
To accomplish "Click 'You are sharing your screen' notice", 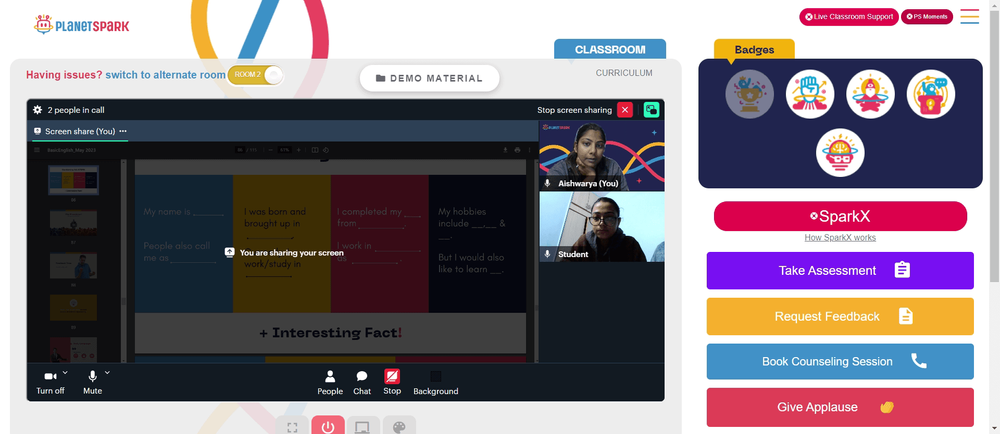I will (284, 253).
